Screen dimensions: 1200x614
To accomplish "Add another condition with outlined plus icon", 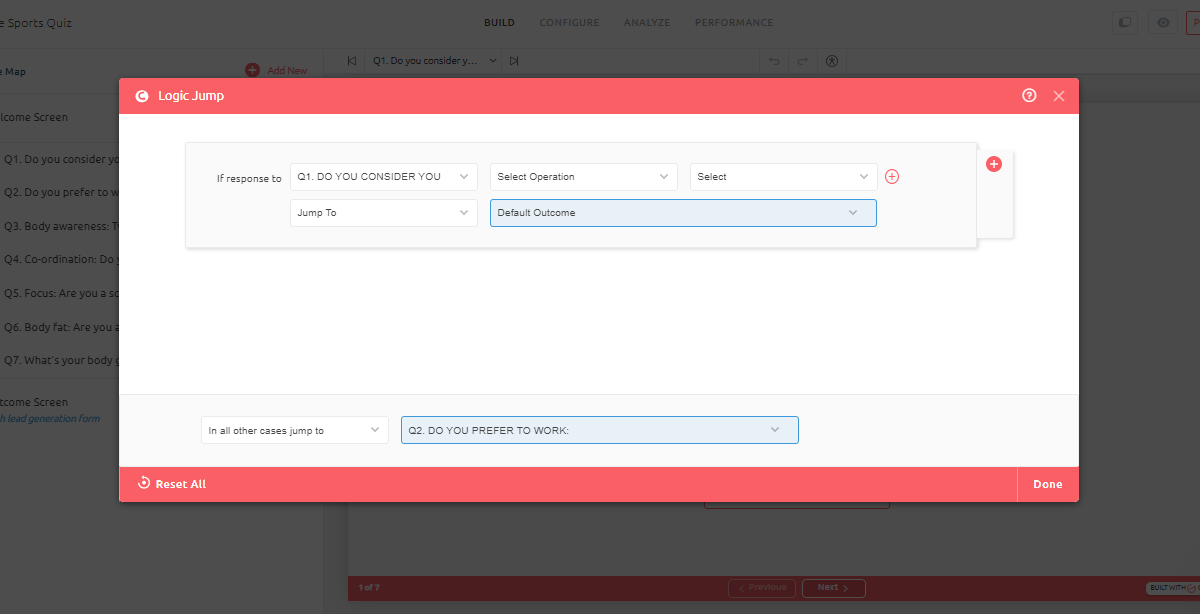I will (x=892, y=177).
